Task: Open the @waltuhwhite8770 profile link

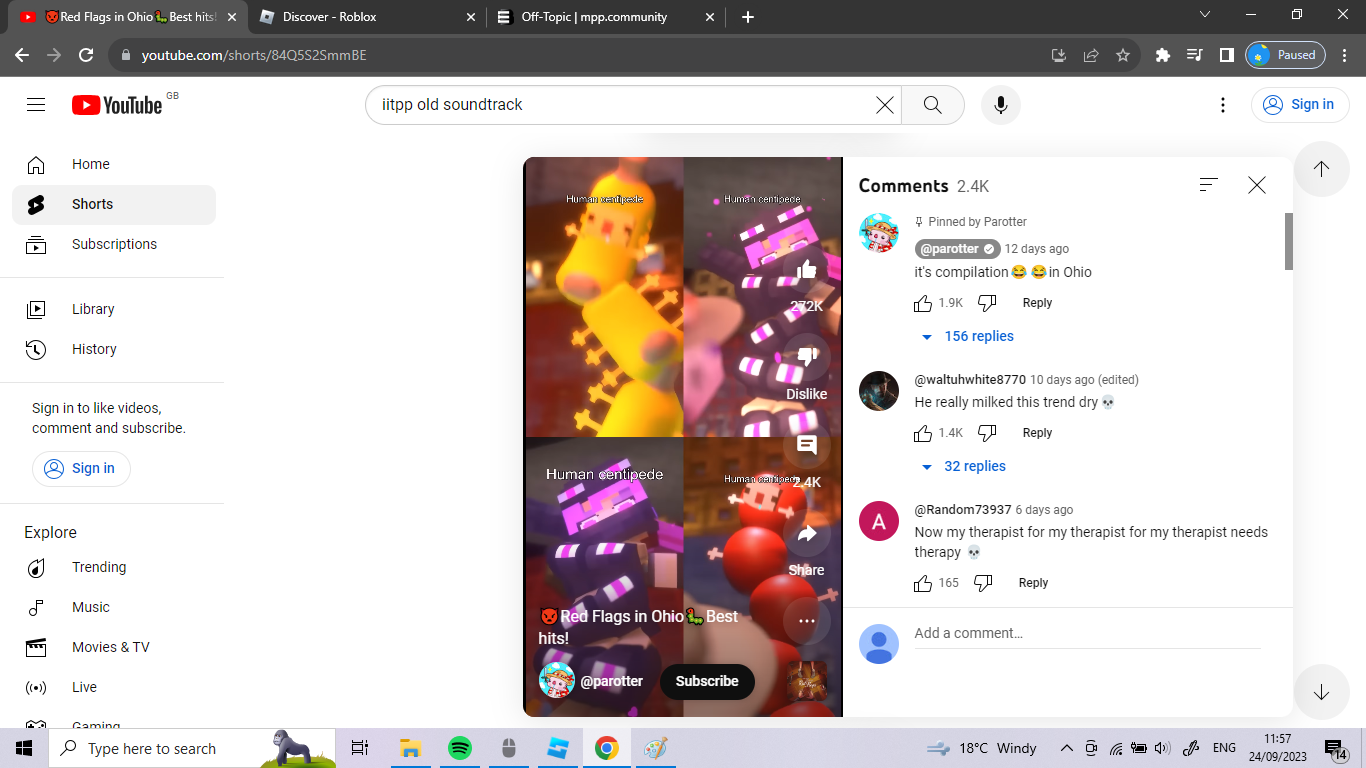Action: coord(970,380)
